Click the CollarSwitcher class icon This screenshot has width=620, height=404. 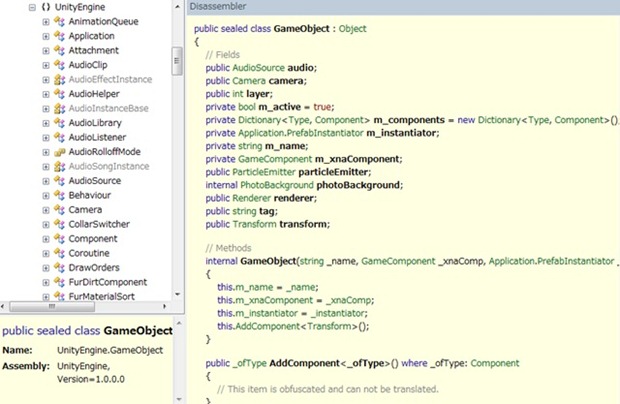click(59, 224)
